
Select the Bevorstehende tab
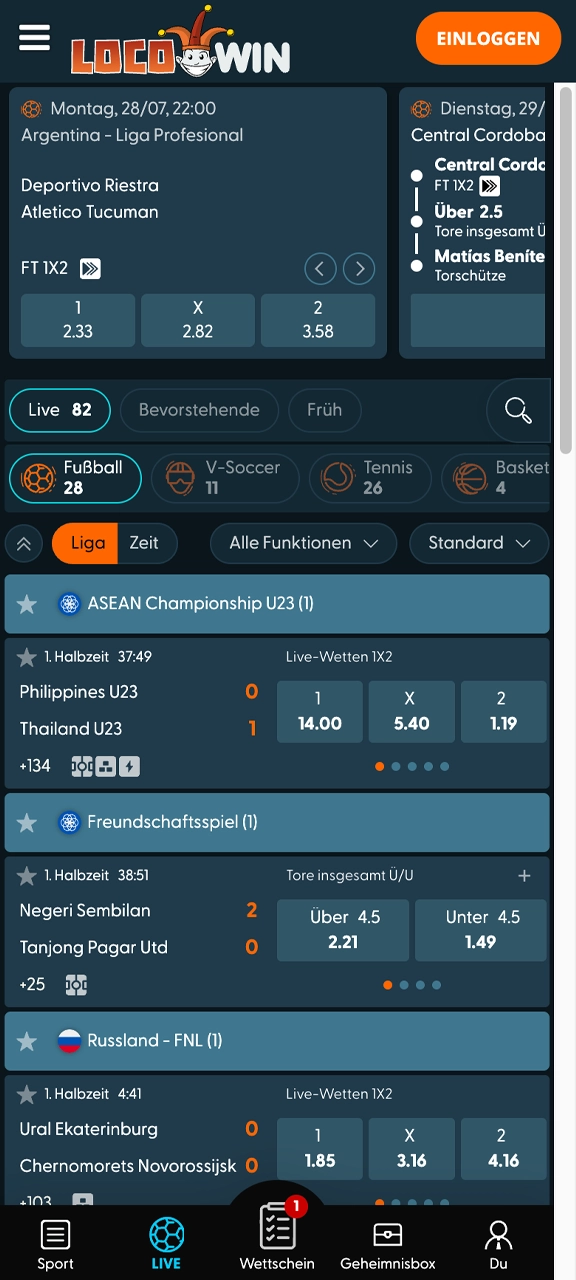click(199, 410)
